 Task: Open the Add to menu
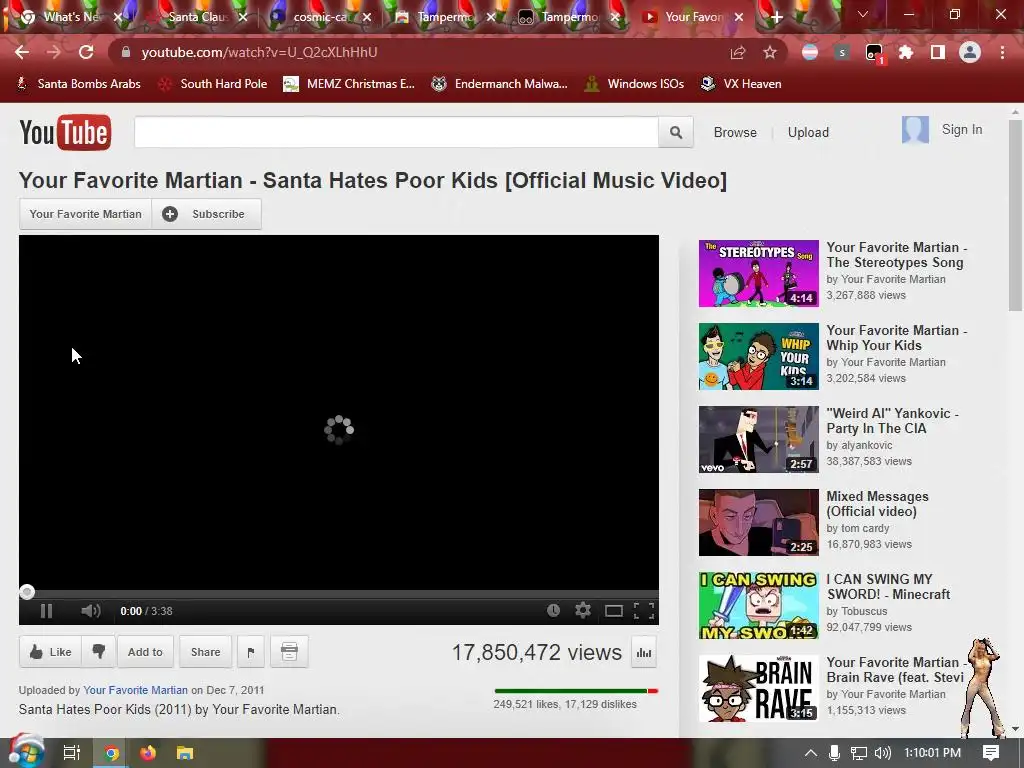[145, 652]
